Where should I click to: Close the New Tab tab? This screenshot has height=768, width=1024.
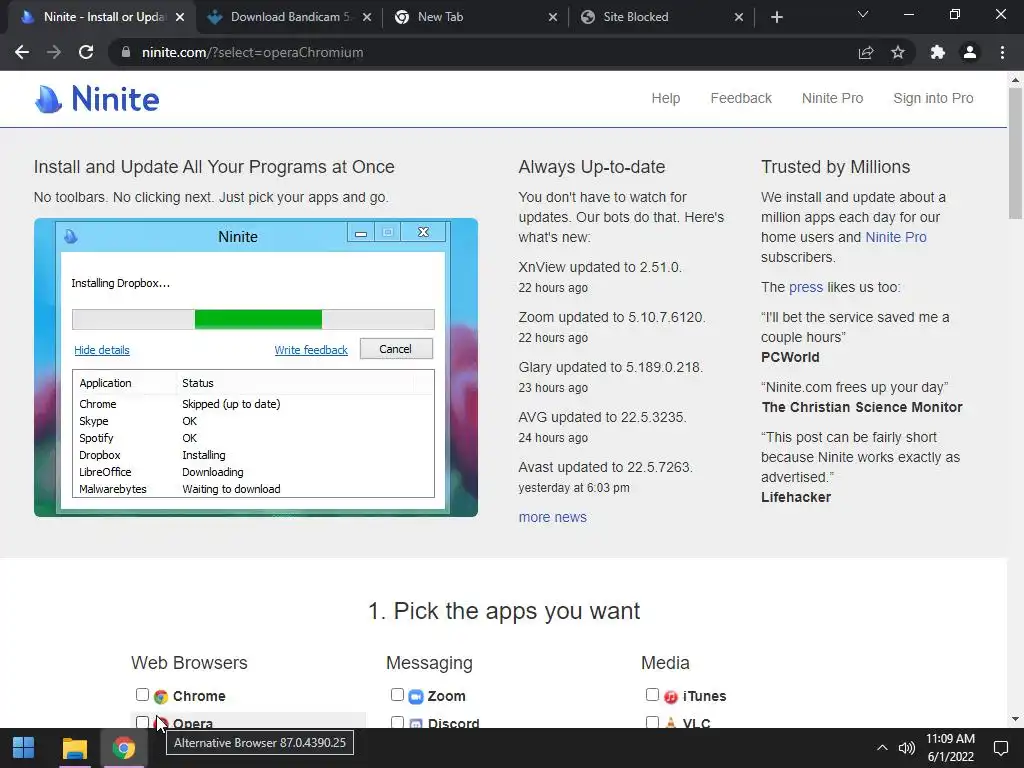(x=552, y=17)
